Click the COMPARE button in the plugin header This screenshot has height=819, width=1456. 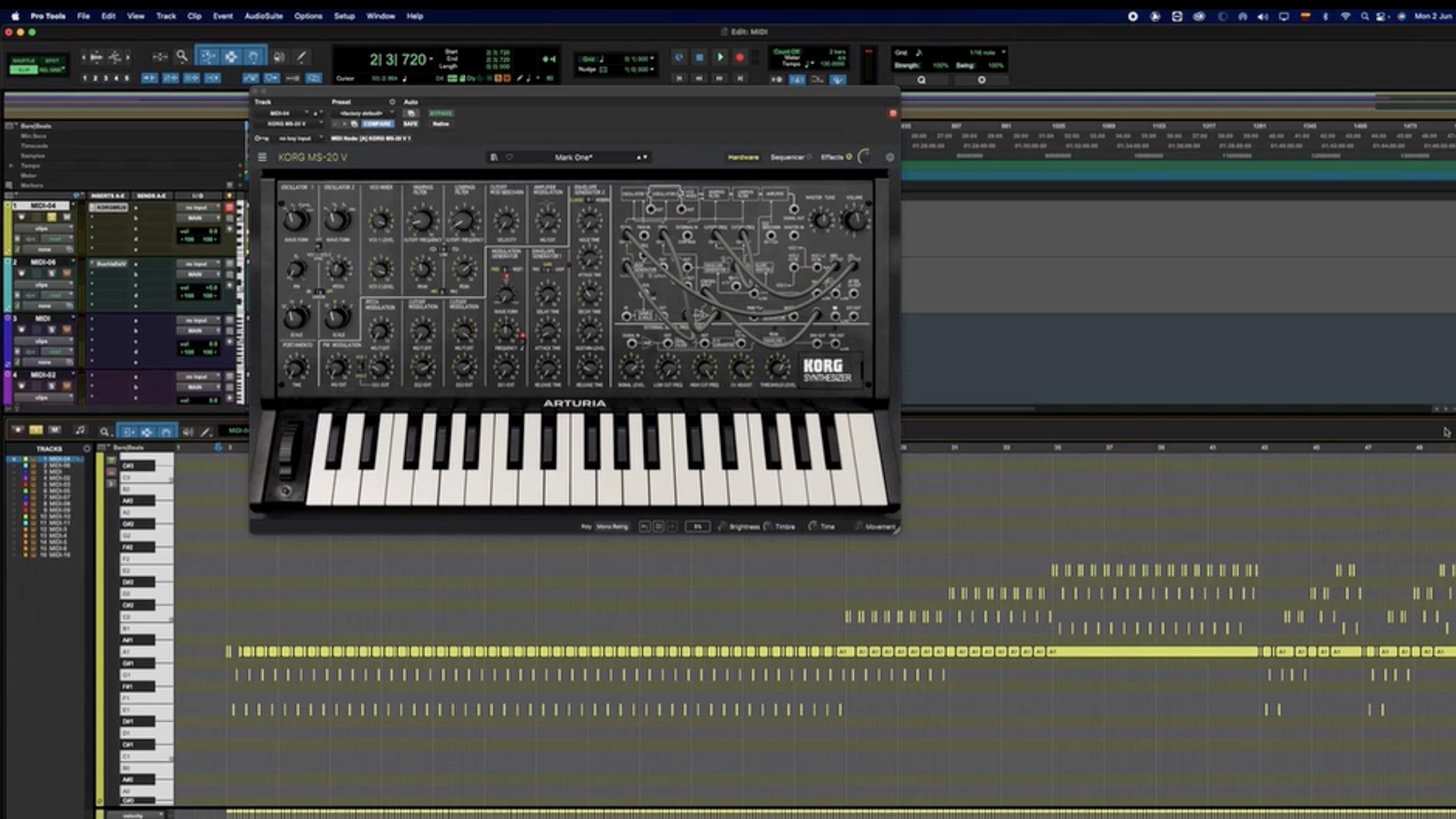point(378,124)
